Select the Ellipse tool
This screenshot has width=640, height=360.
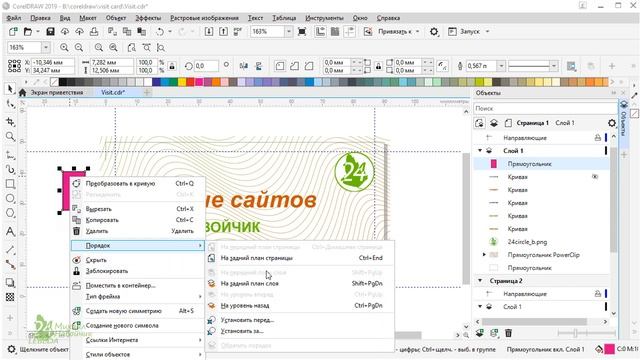(10, 199)
